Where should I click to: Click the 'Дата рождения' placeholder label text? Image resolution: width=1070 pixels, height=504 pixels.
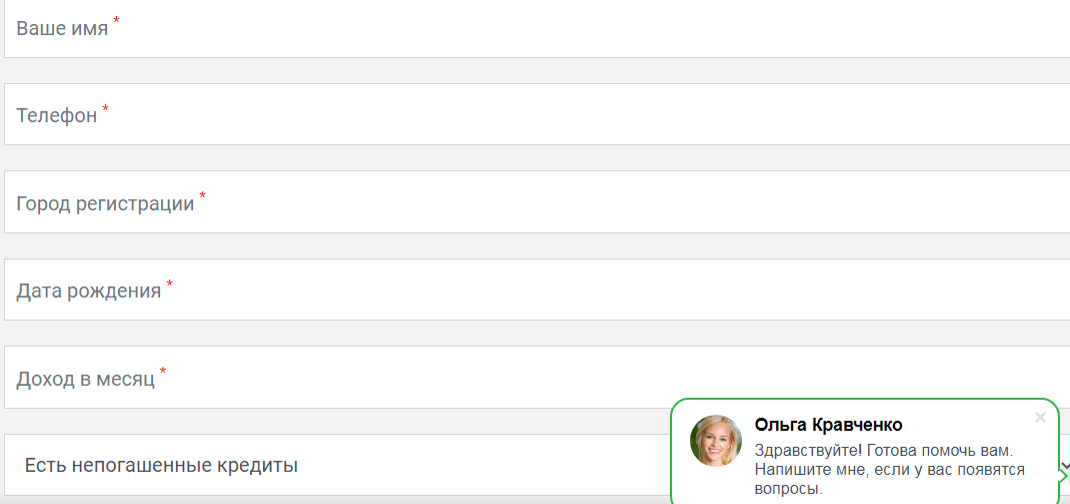pos(89,291)
